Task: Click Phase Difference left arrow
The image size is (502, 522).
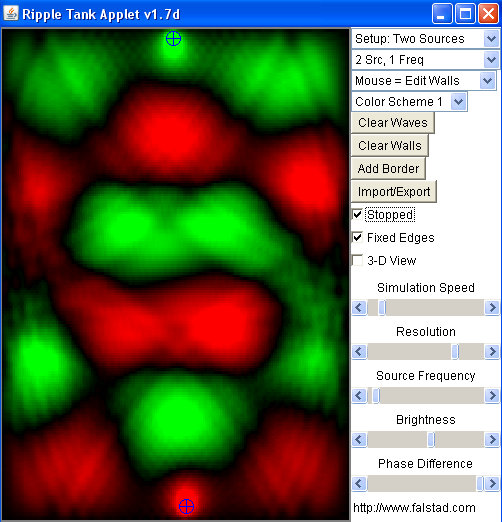Action: (359, 483)
